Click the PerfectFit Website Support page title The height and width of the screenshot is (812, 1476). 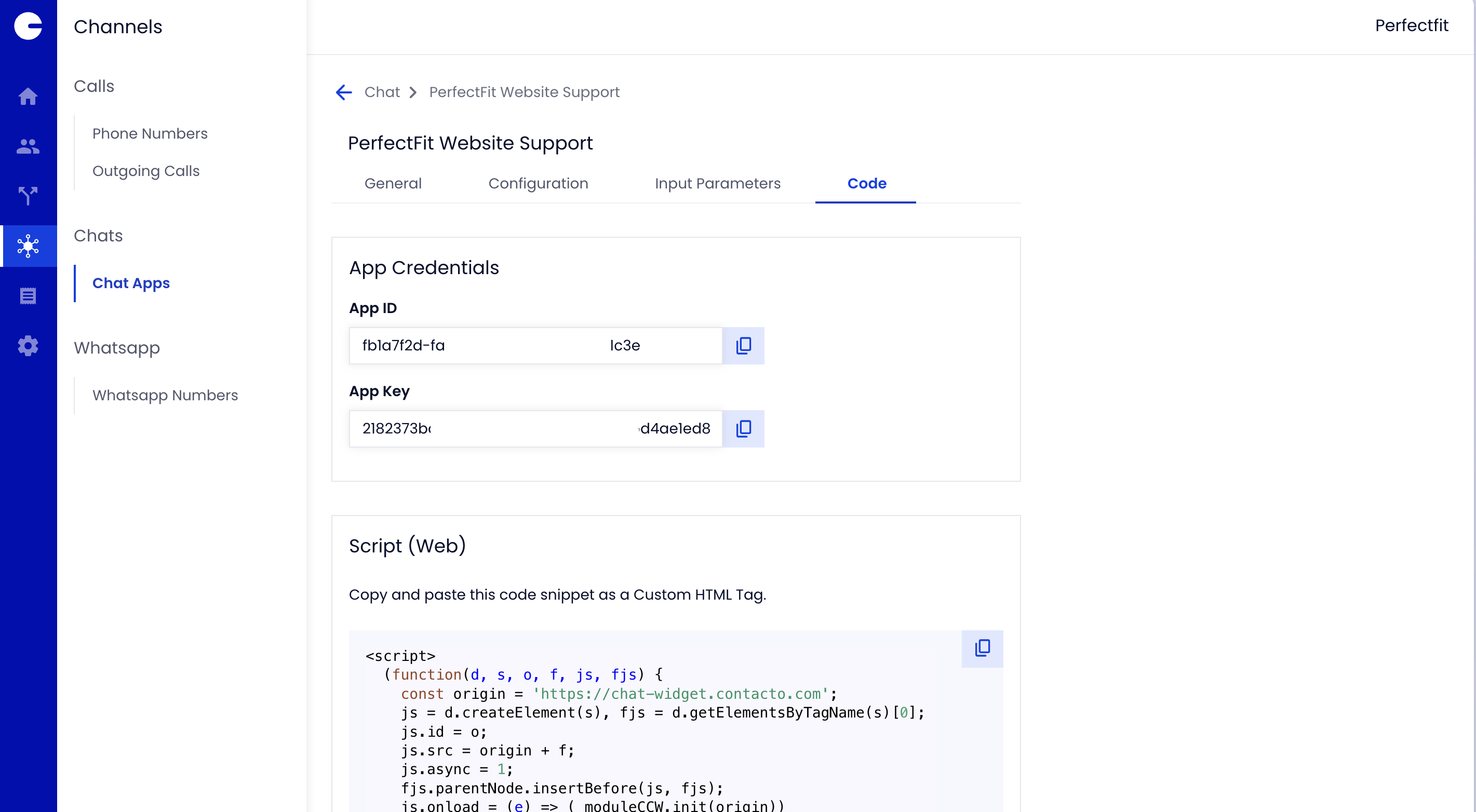click(470, 143)
